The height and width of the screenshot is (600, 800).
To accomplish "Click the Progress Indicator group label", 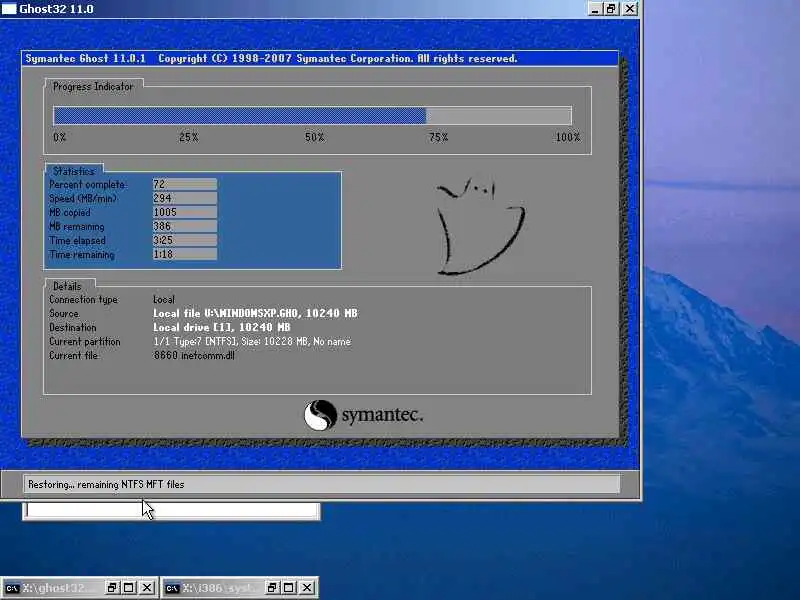I will click(x=93, y=87).
